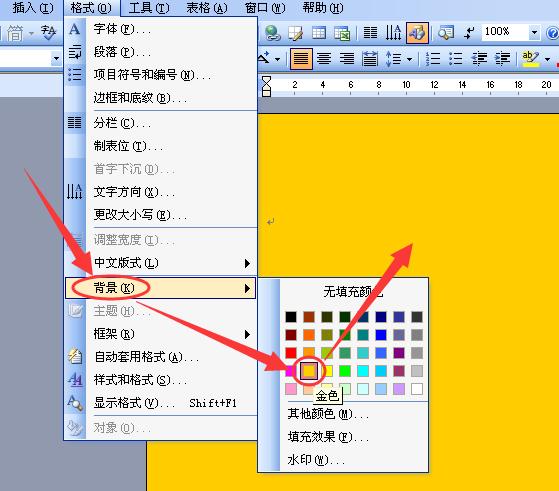Viewport: 559px width, 491px height.
Task: Open the 窗口(W) menu
Action: tap(266, 8)
